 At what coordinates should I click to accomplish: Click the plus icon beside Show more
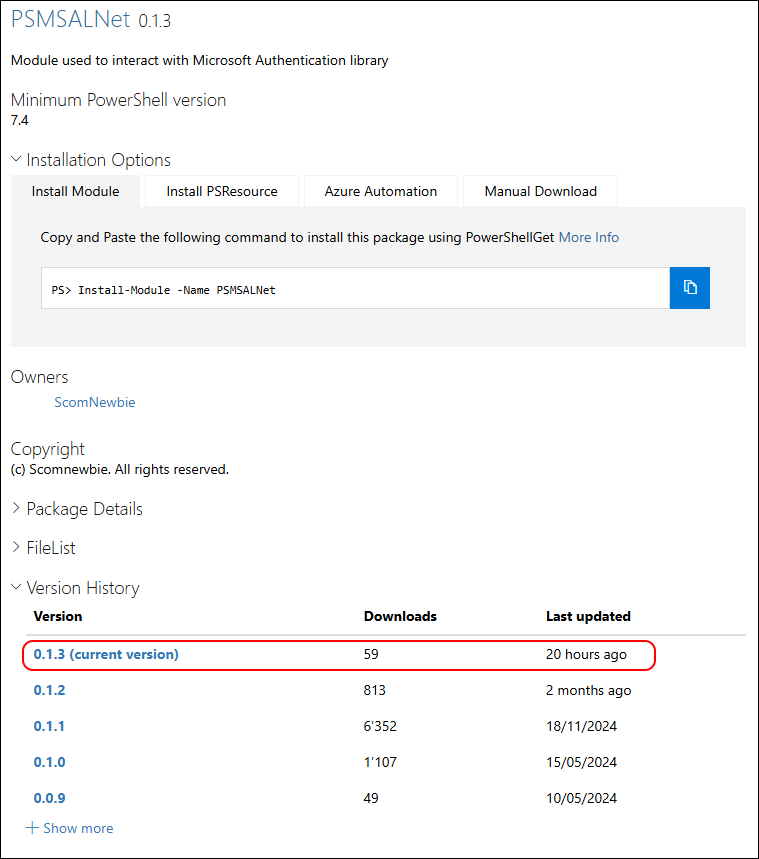pos(32,828)
